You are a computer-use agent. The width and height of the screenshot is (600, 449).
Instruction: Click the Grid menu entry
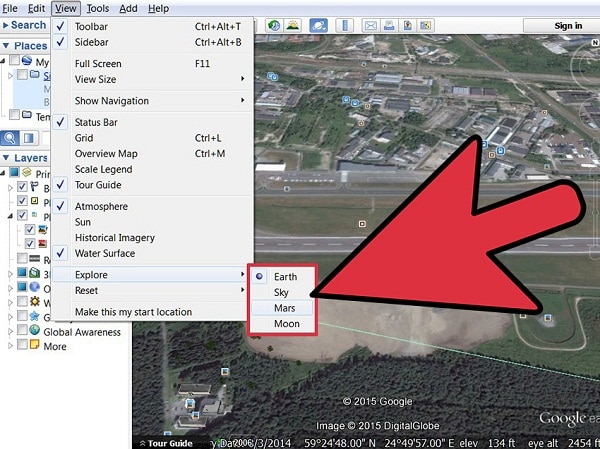[153, 138]
